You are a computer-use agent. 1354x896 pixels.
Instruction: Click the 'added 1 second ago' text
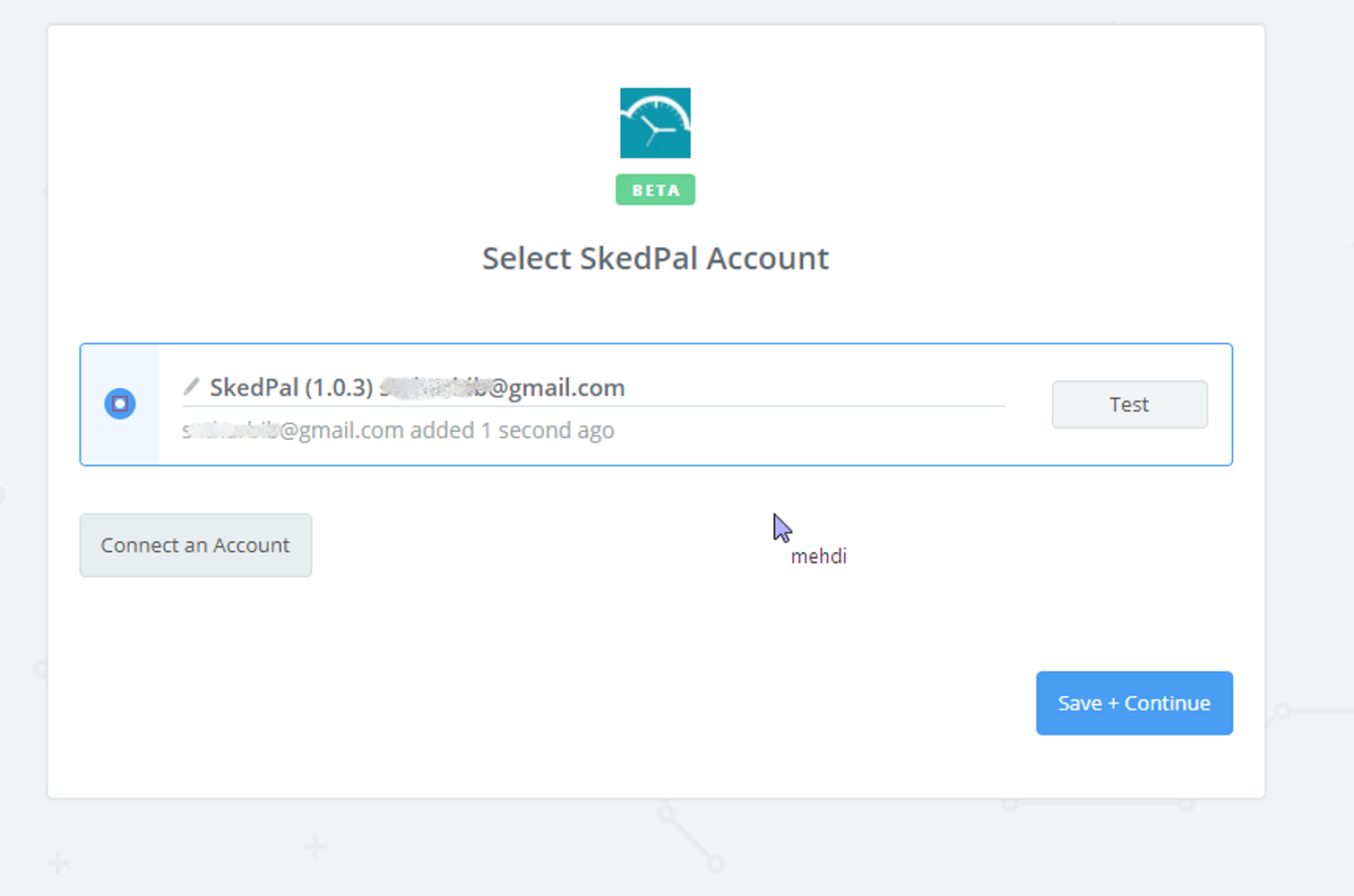(x=512, y=430)
